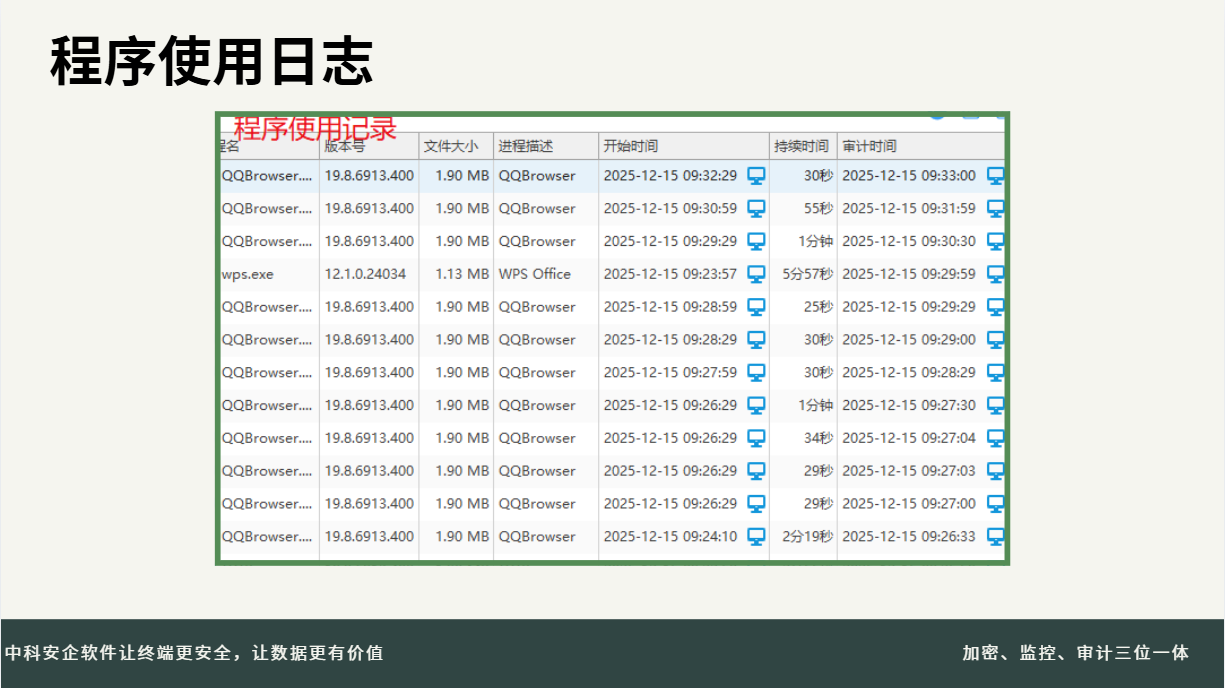
Task: Select the 5分57秒 duration cell
Action: 807,274
